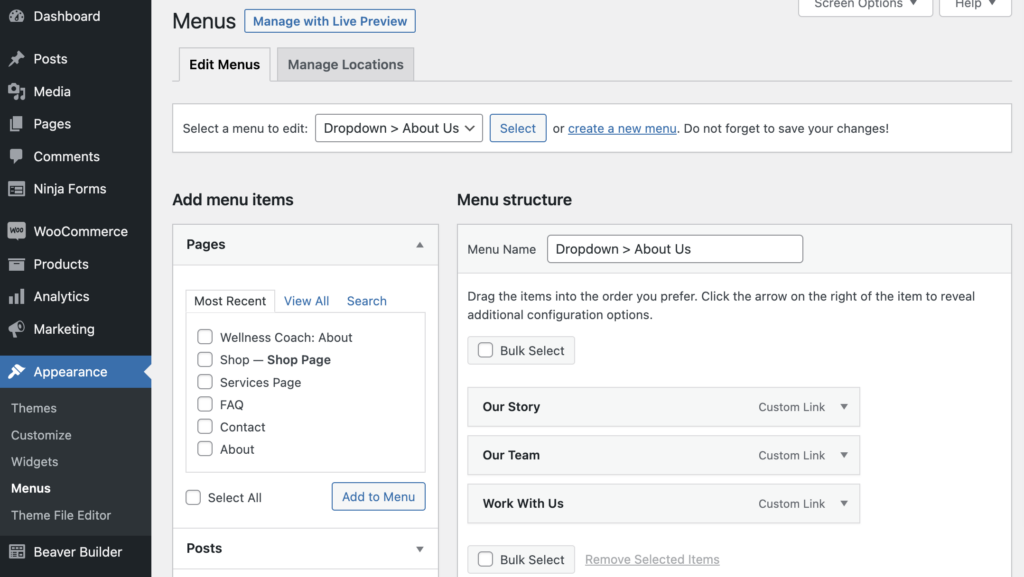This screenshot has width=1024, height=577.
Task: Collapse the Pages panel
Action: [420, 244]
